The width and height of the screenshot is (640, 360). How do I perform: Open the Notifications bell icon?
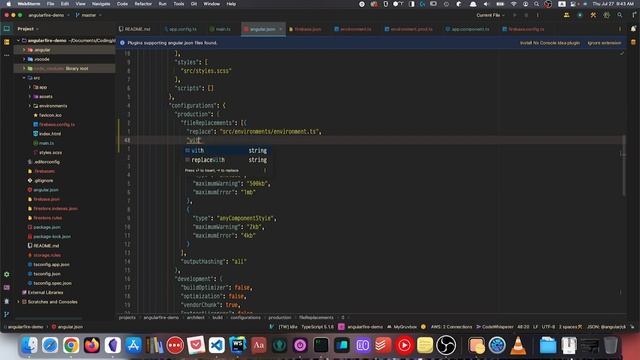click(x=633, y=29)
